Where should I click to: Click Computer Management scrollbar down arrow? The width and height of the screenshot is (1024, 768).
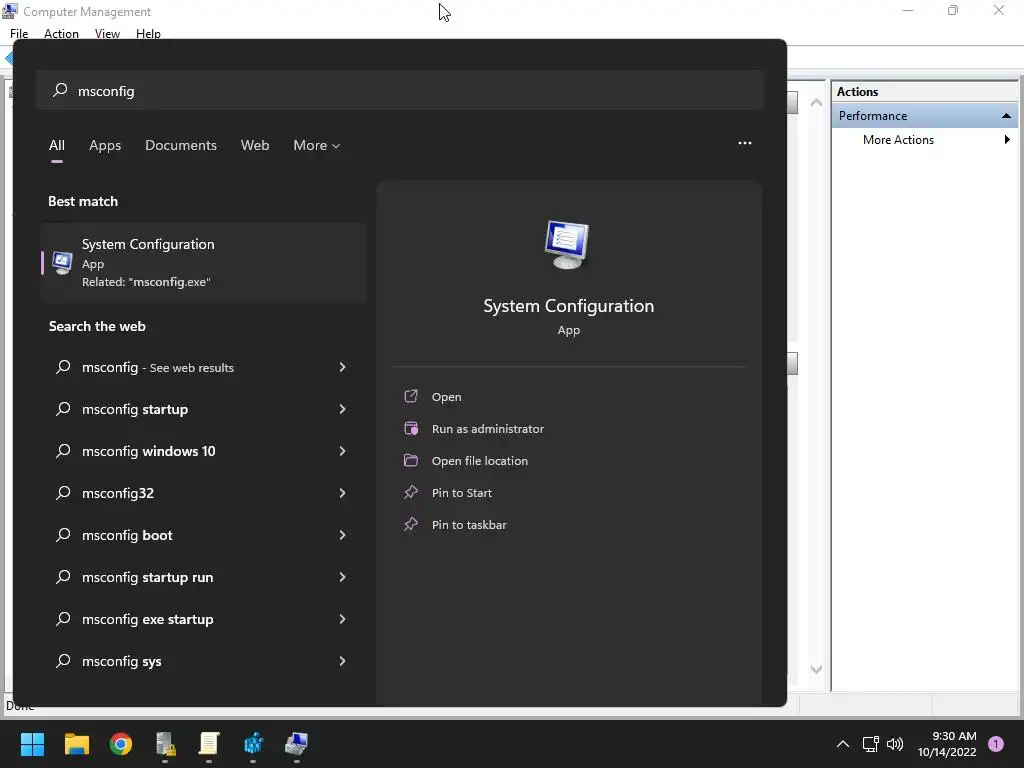(x=816, y=669)
